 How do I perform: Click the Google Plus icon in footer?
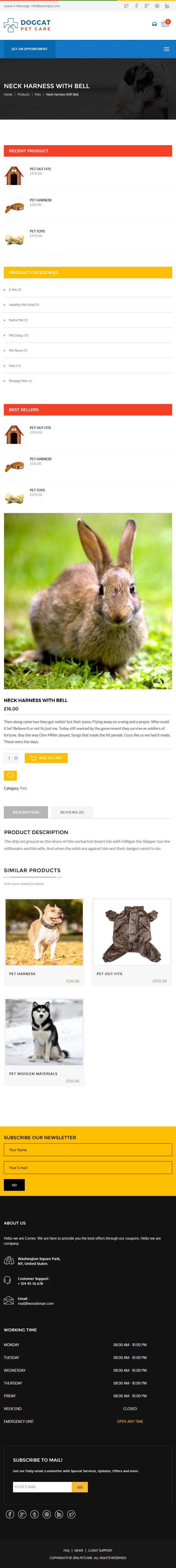coord(22,1514)
